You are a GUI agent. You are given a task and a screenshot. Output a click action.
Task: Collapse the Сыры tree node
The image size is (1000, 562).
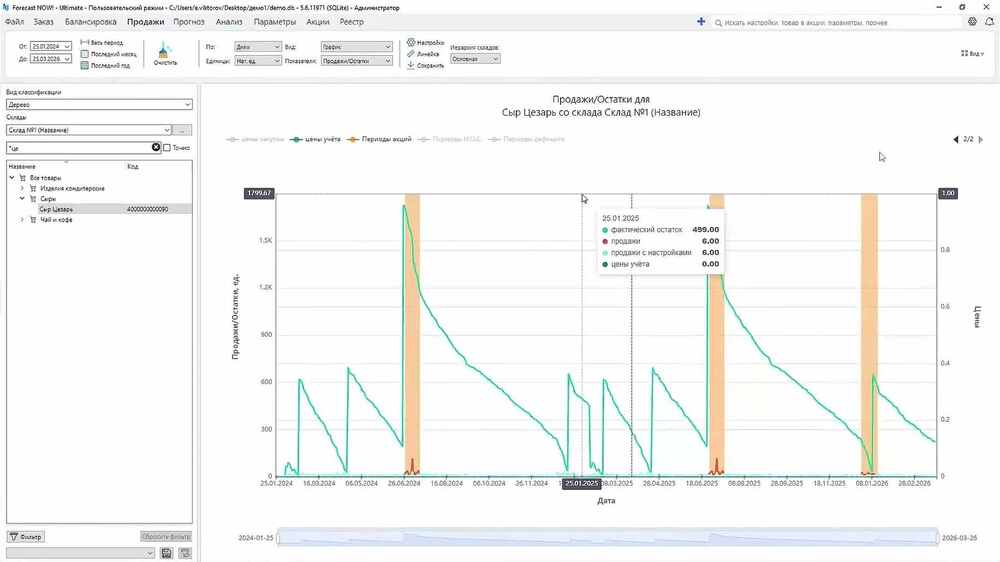tap(22, 199)
